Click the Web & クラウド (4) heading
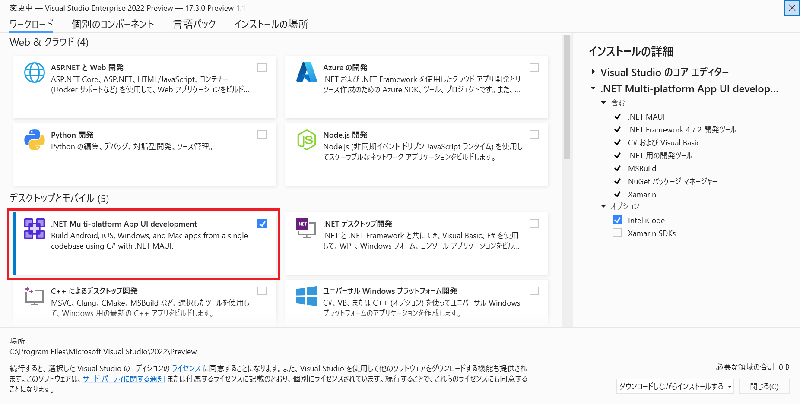This screenshot has height=404, width=800. click(49, 42)
